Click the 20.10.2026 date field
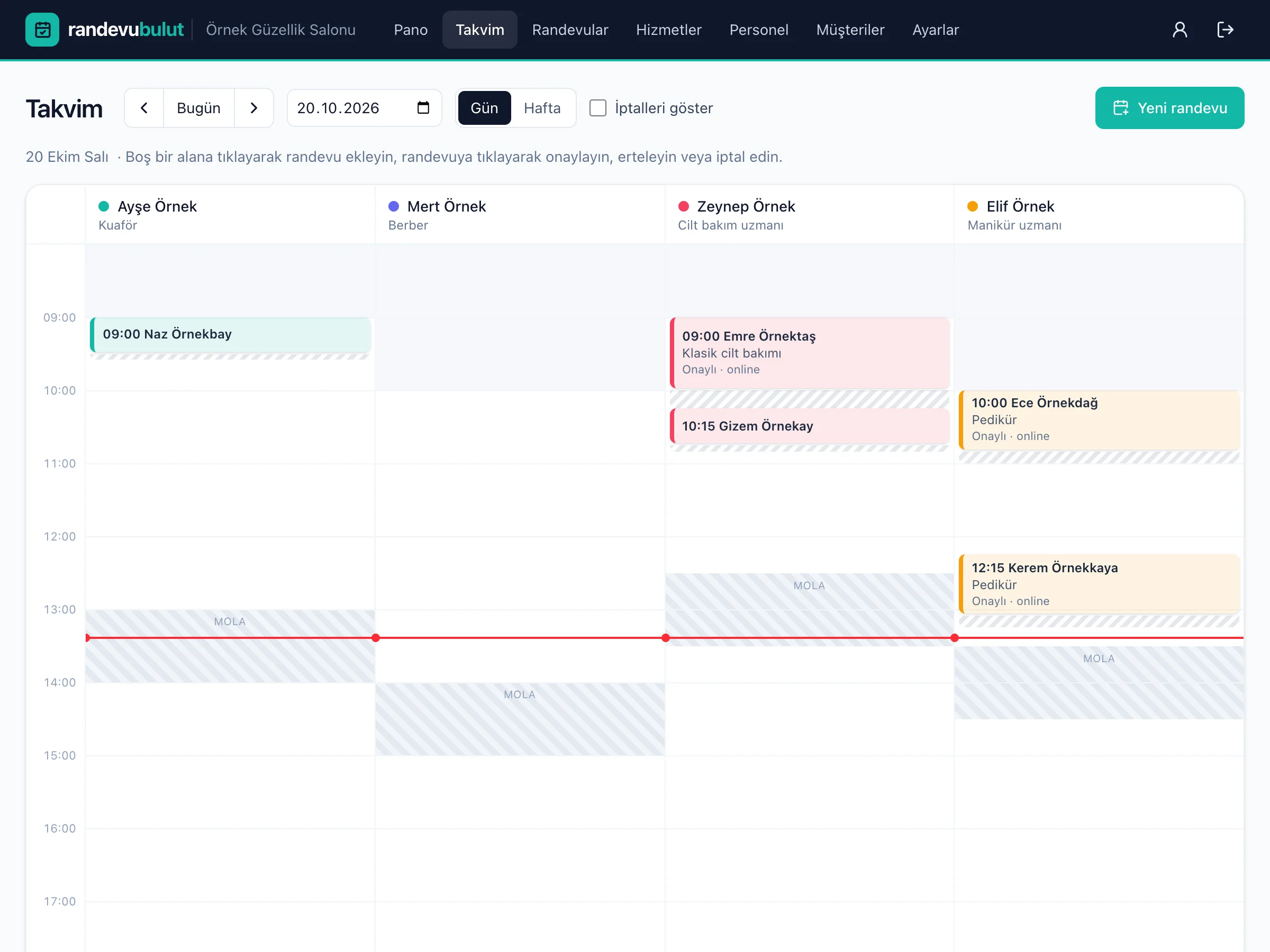The height and width of the screenshot is (952, 1270). (x=364, y=108)
